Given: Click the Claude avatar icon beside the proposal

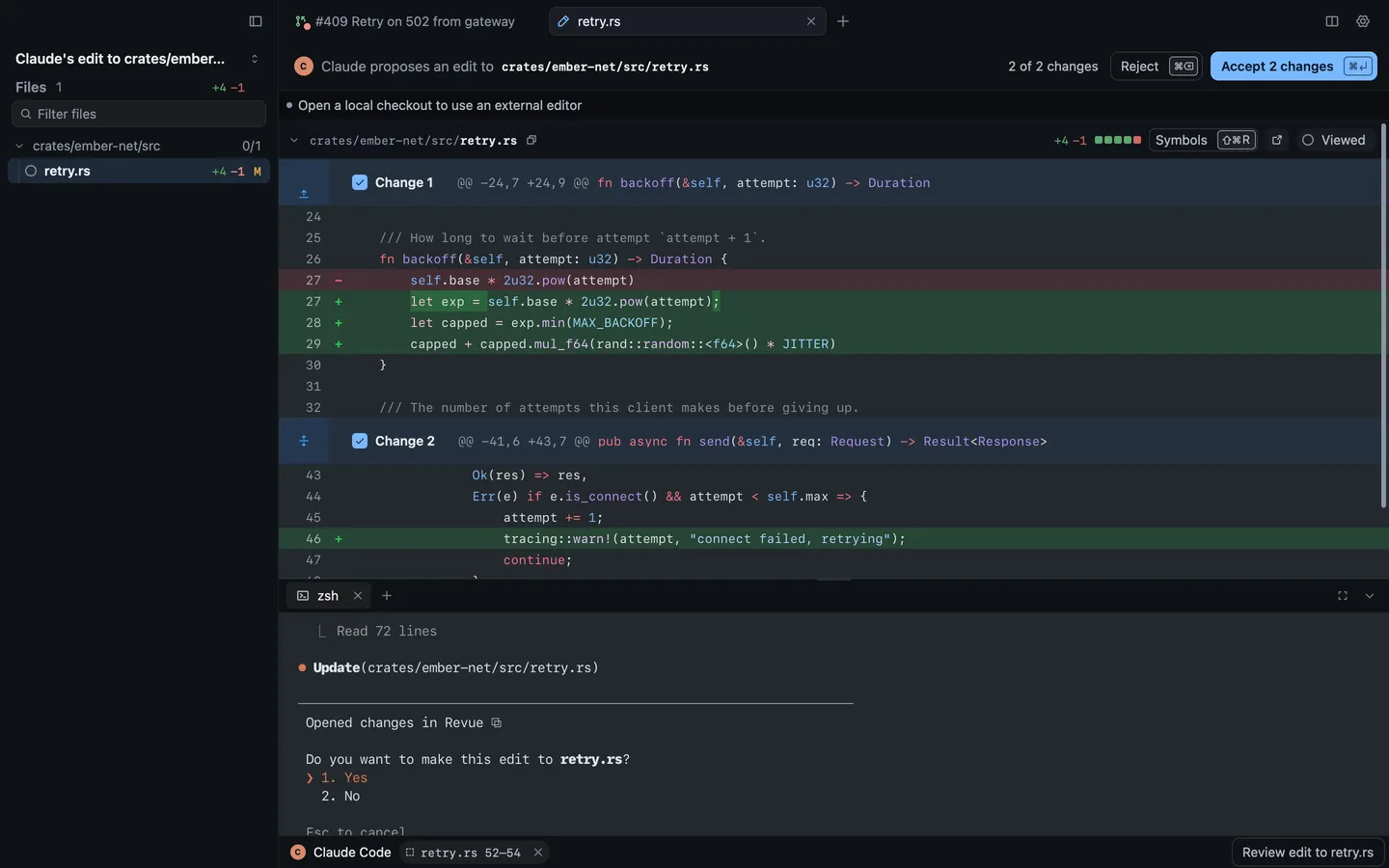Looking at the screenshot, I should [x=304, y=67].
